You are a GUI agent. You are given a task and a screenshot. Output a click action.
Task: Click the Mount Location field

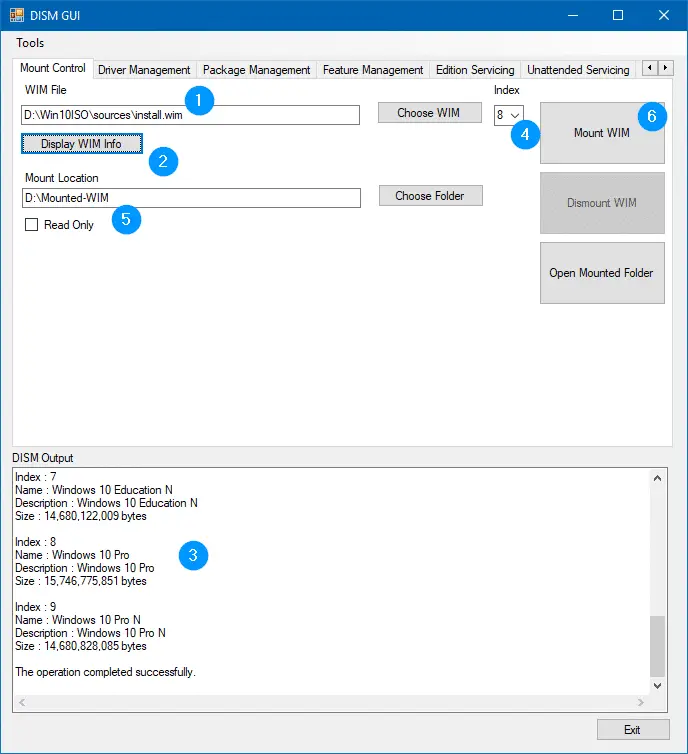pos(191,198)
